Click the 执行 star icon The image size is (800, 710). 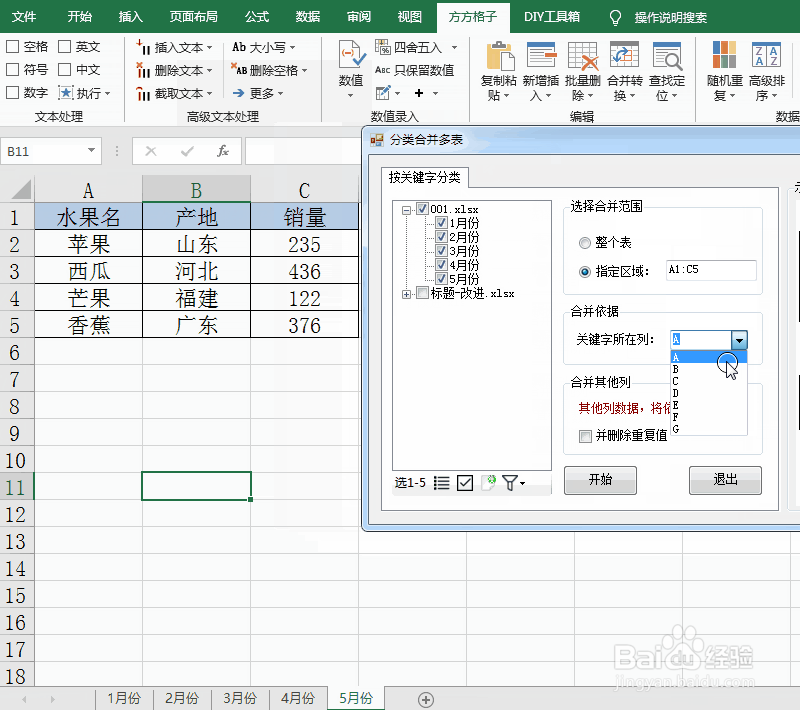click(65, 93)
